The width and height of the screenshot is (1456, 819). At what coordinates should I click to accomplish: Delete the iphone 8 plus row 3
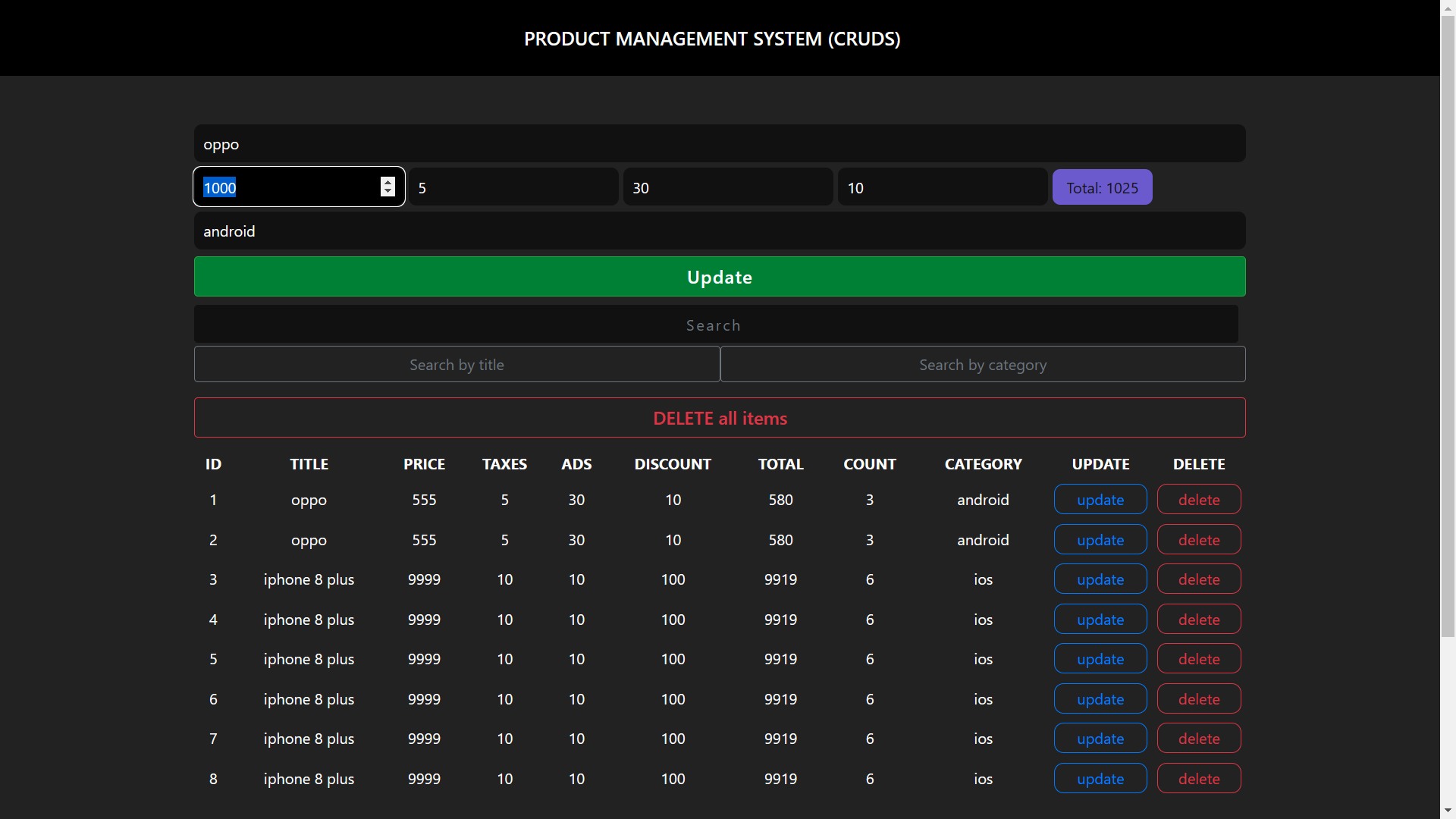pyautogui.click(x=1199, y=579)
